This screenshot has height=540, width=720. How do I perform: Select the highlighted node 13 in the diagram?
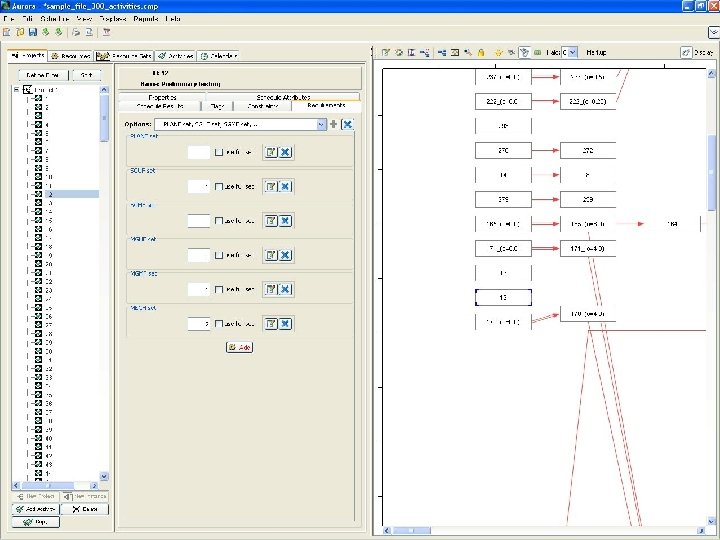(503, 298)
